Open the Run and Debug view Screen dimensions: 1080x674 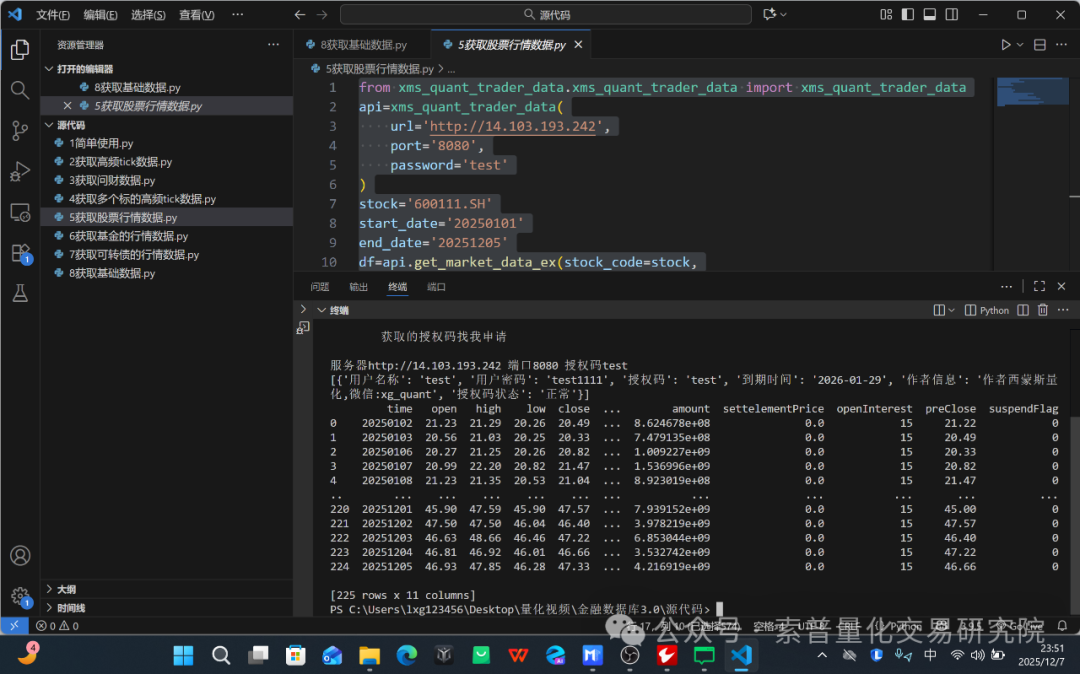(20, 171)
